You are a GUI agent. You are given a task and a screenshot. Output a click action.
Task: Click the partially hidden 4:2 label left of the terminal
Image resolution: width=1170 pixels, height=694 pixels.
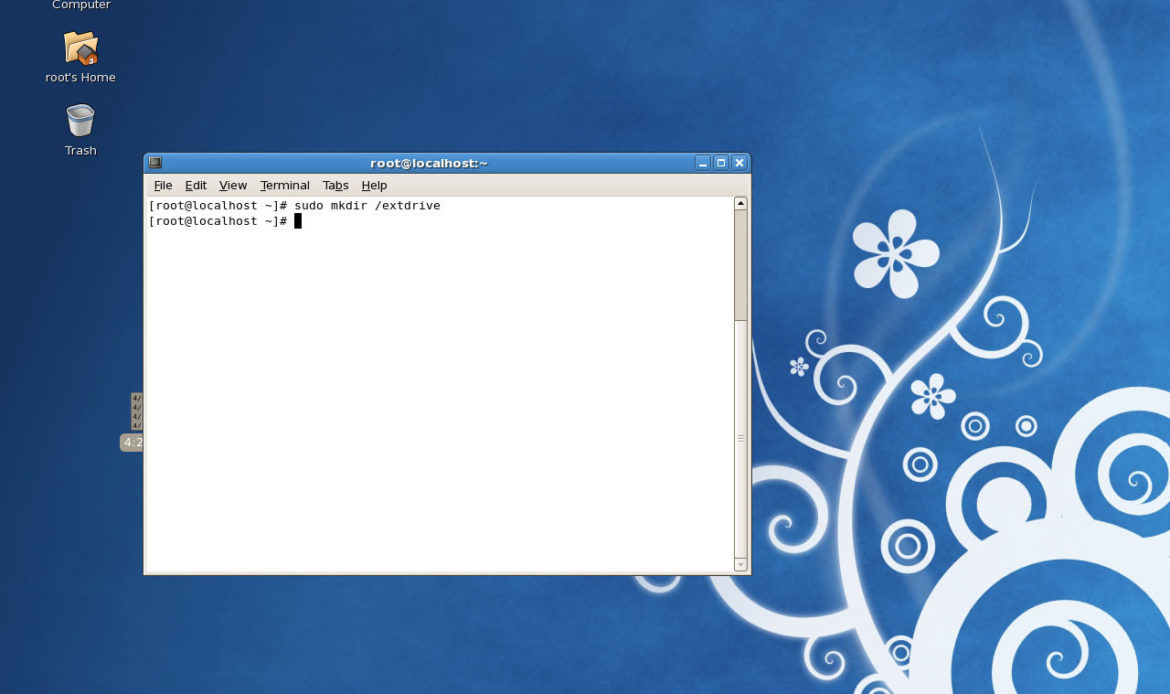pyautogui.click(x=132, y=442)
